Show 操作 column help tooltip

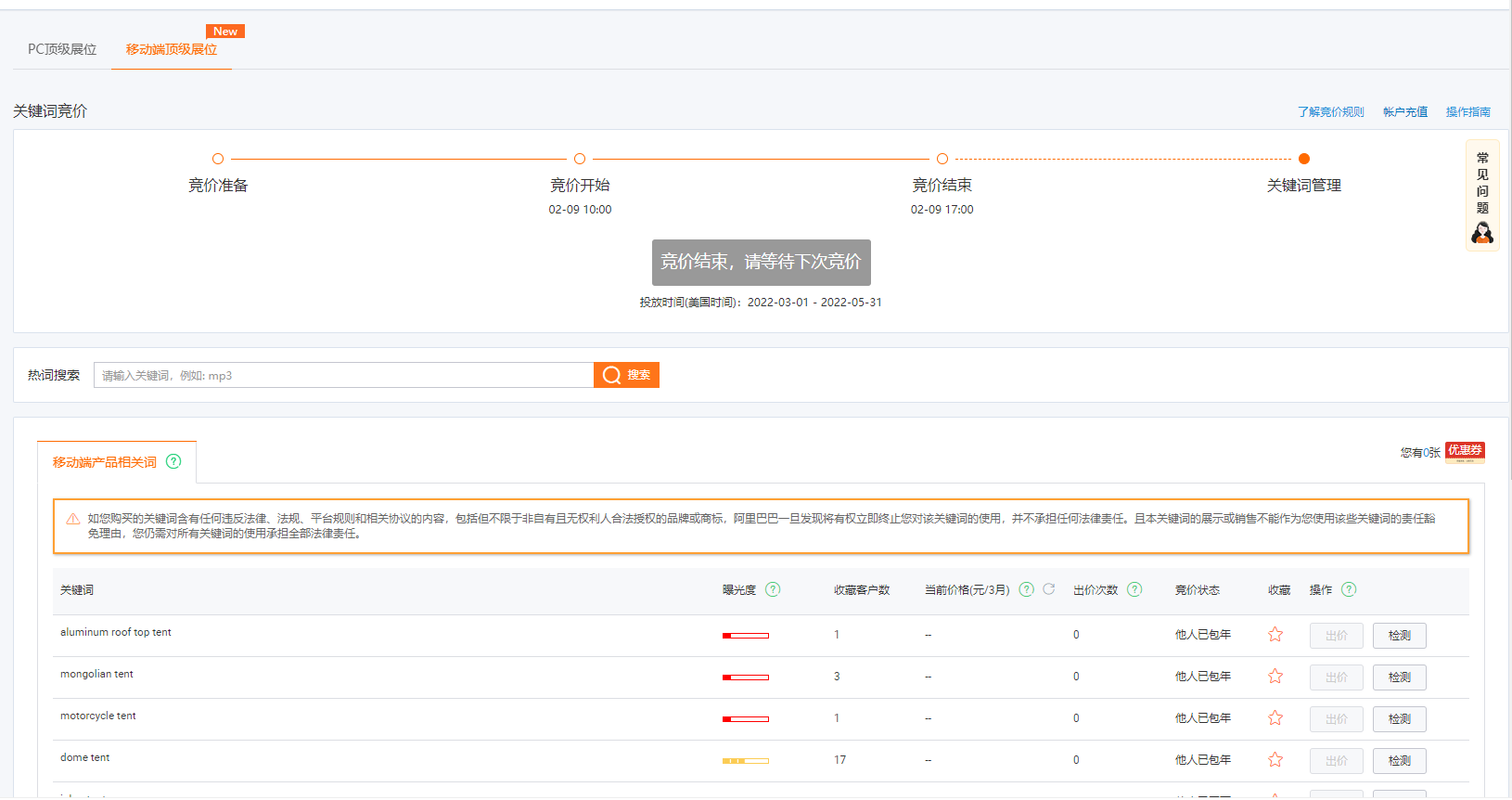[1349, 589]
